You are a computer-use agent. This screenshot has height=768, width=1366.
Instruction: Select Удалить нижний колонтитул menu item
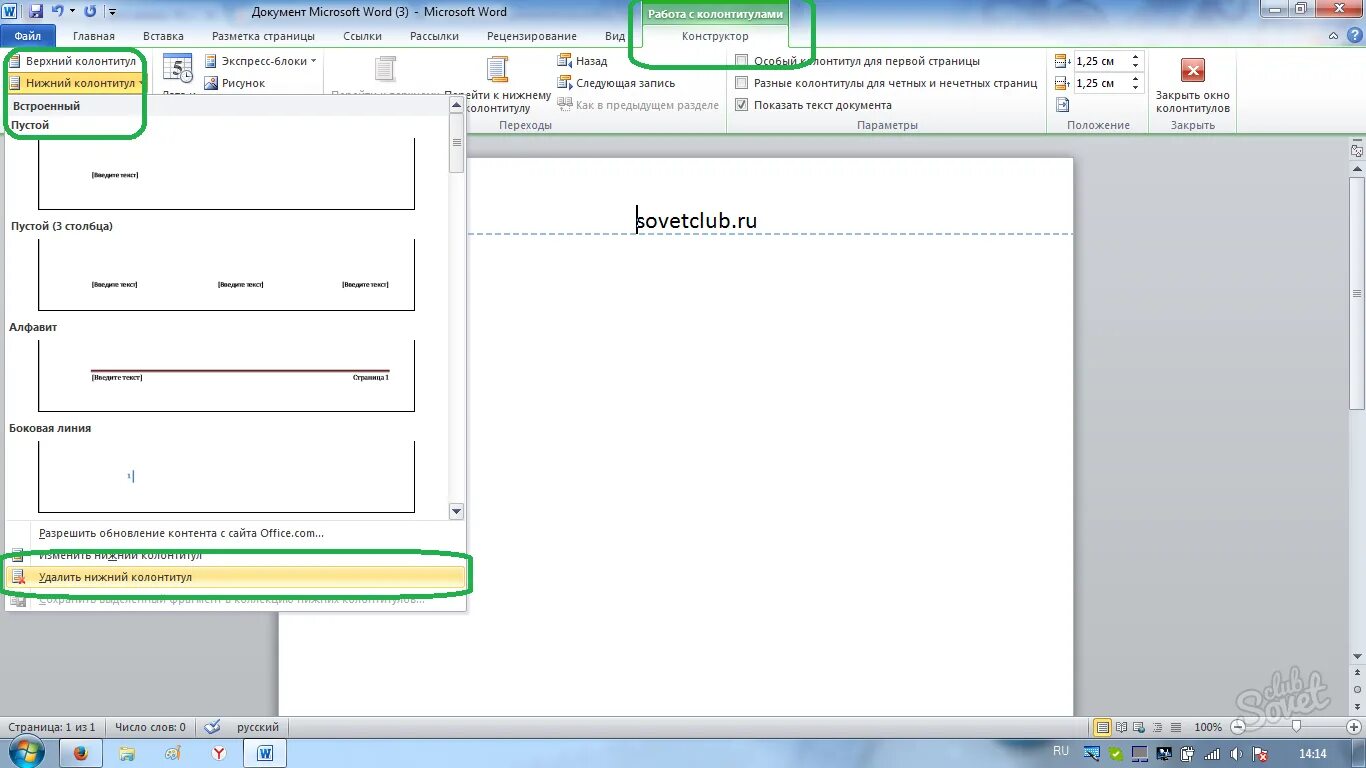click(x=236, y=577)
